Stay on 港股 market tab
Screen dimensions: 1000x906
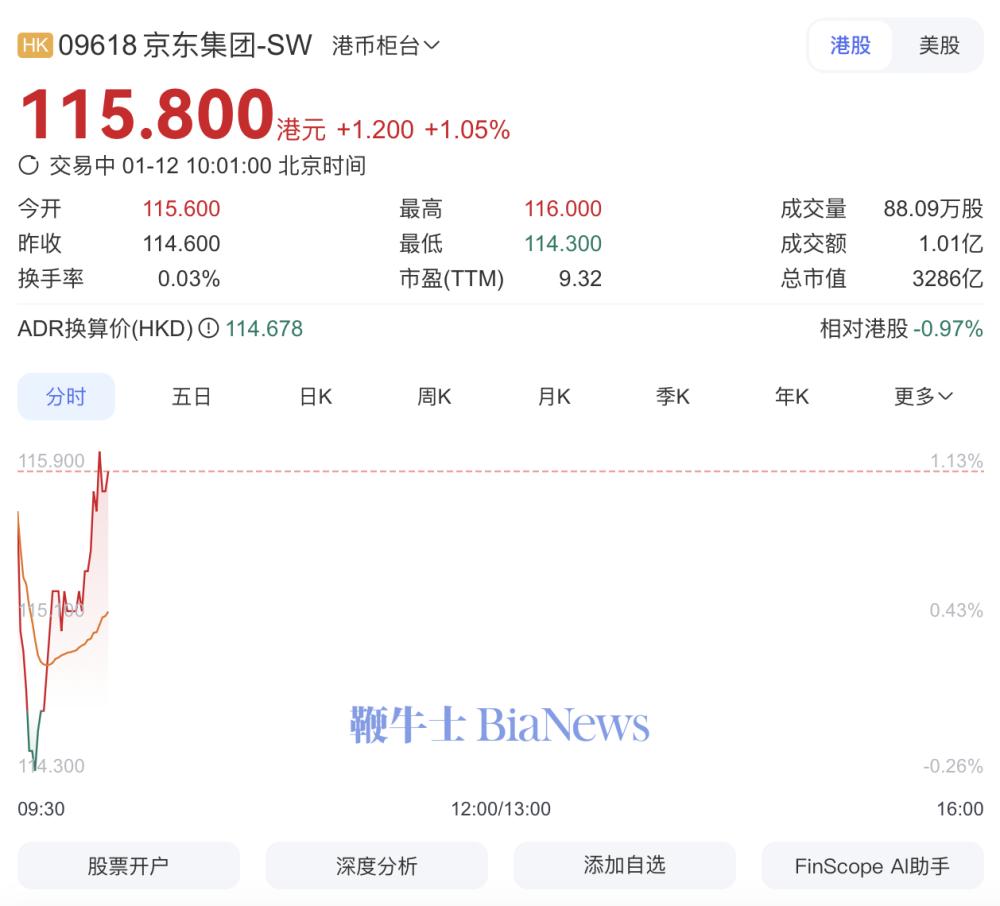tap(851, 46)
